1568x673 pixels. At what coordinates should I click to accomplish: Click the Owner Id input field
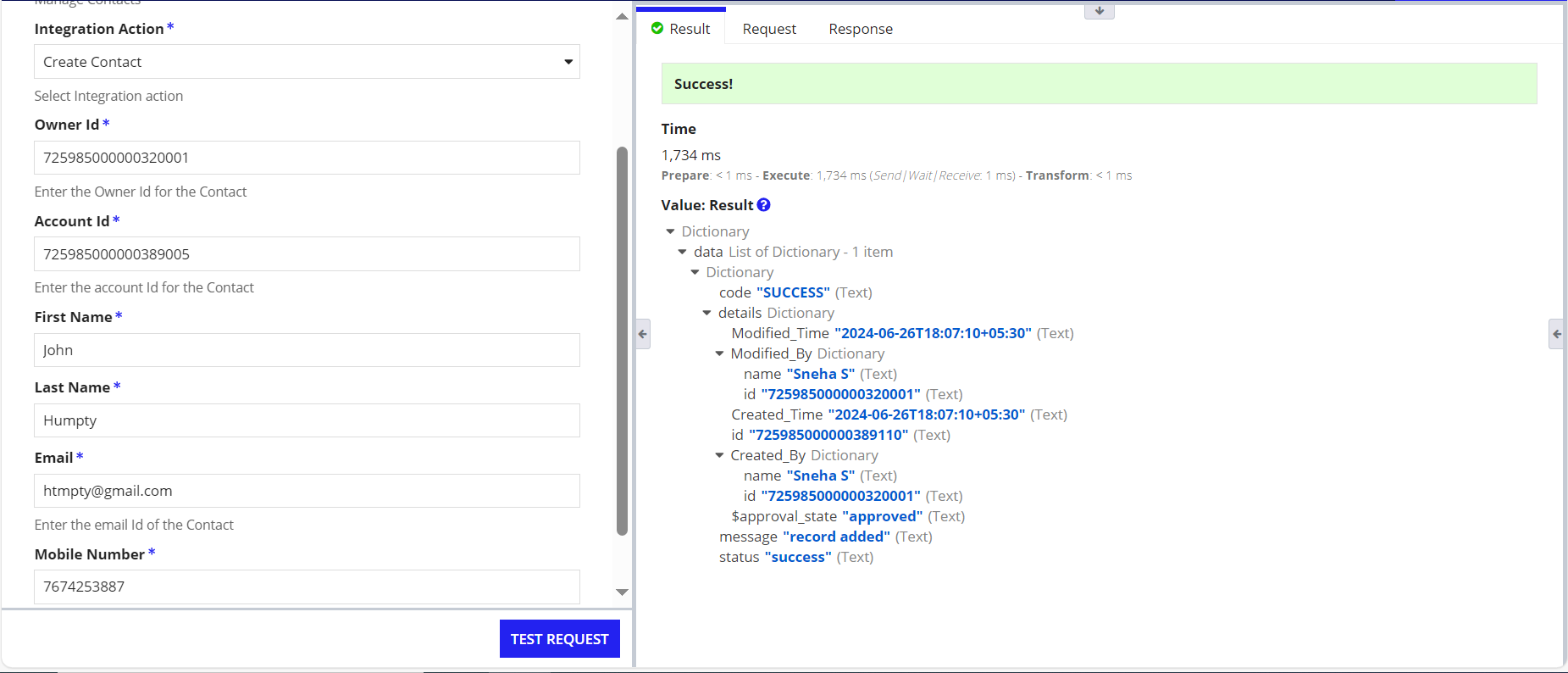click(x=307, y=158)
